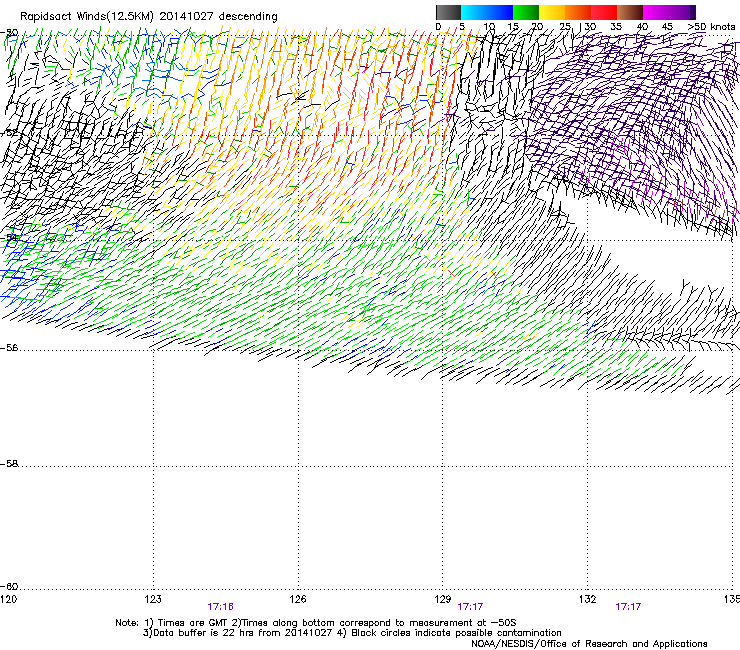Click the purple time label '17:18'
This screenshot has width=740, height=650.
click(220, 607)
